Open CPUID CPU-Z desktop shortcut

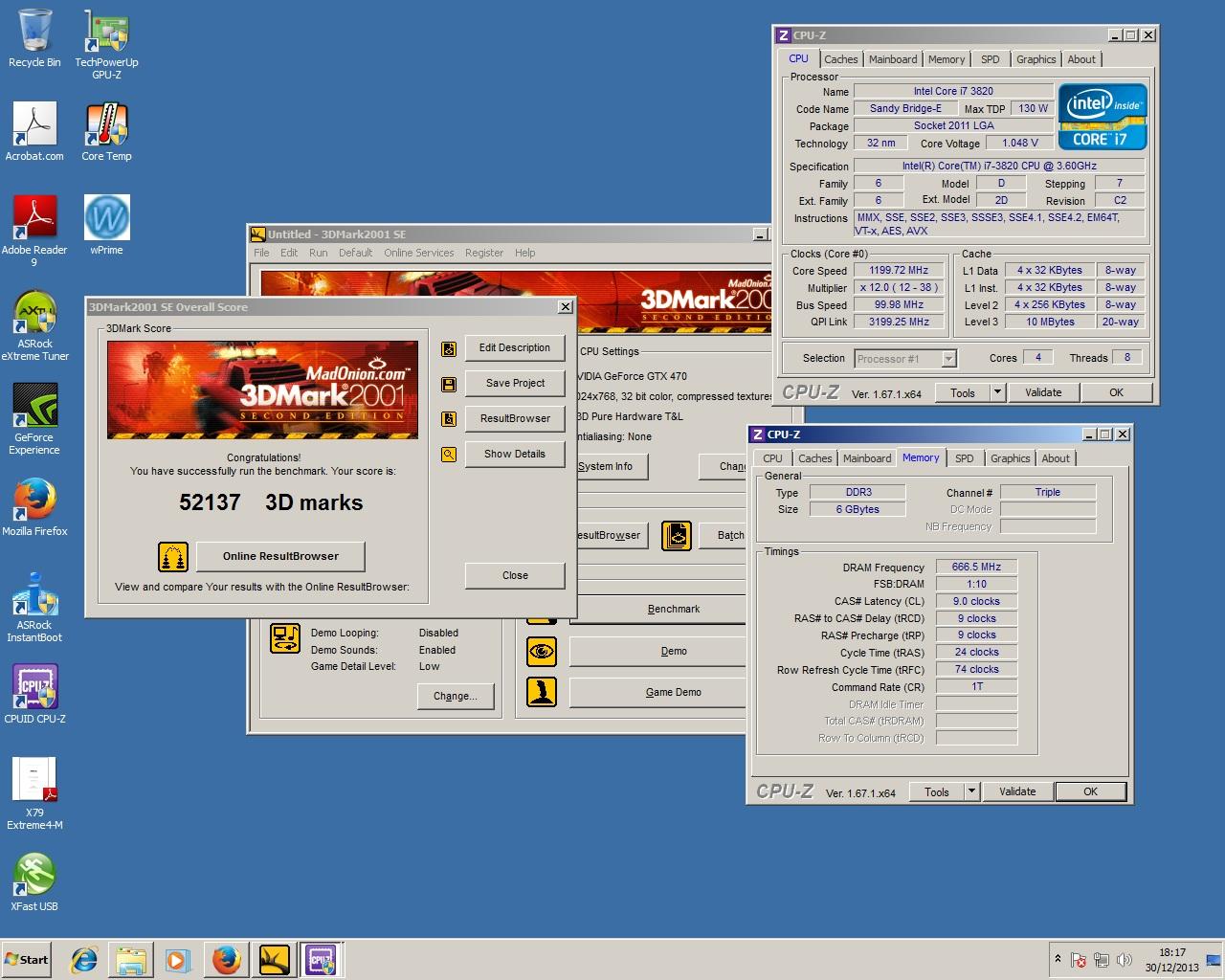click(x=34, y=694)
